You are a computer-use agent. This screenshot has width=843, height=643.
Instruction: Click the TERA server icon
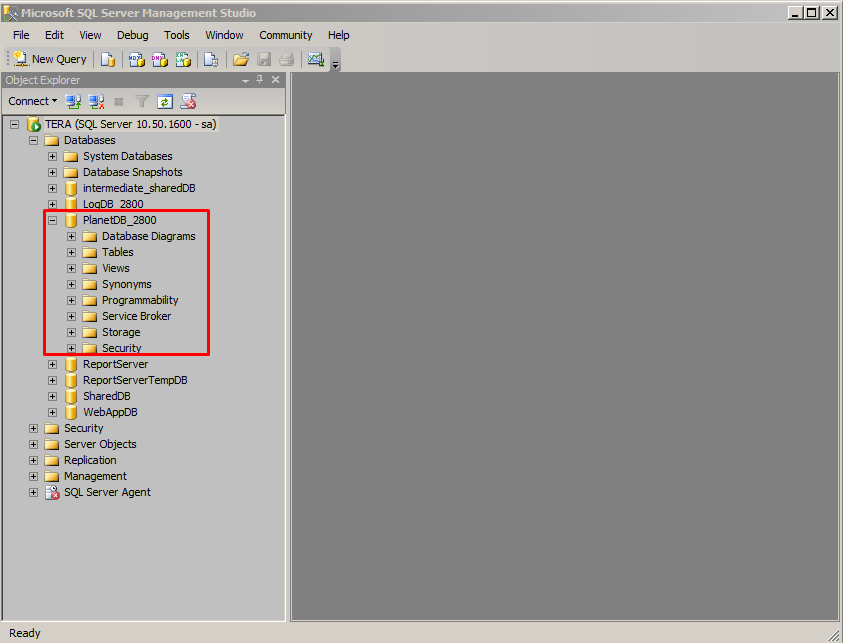coord(34,124)
